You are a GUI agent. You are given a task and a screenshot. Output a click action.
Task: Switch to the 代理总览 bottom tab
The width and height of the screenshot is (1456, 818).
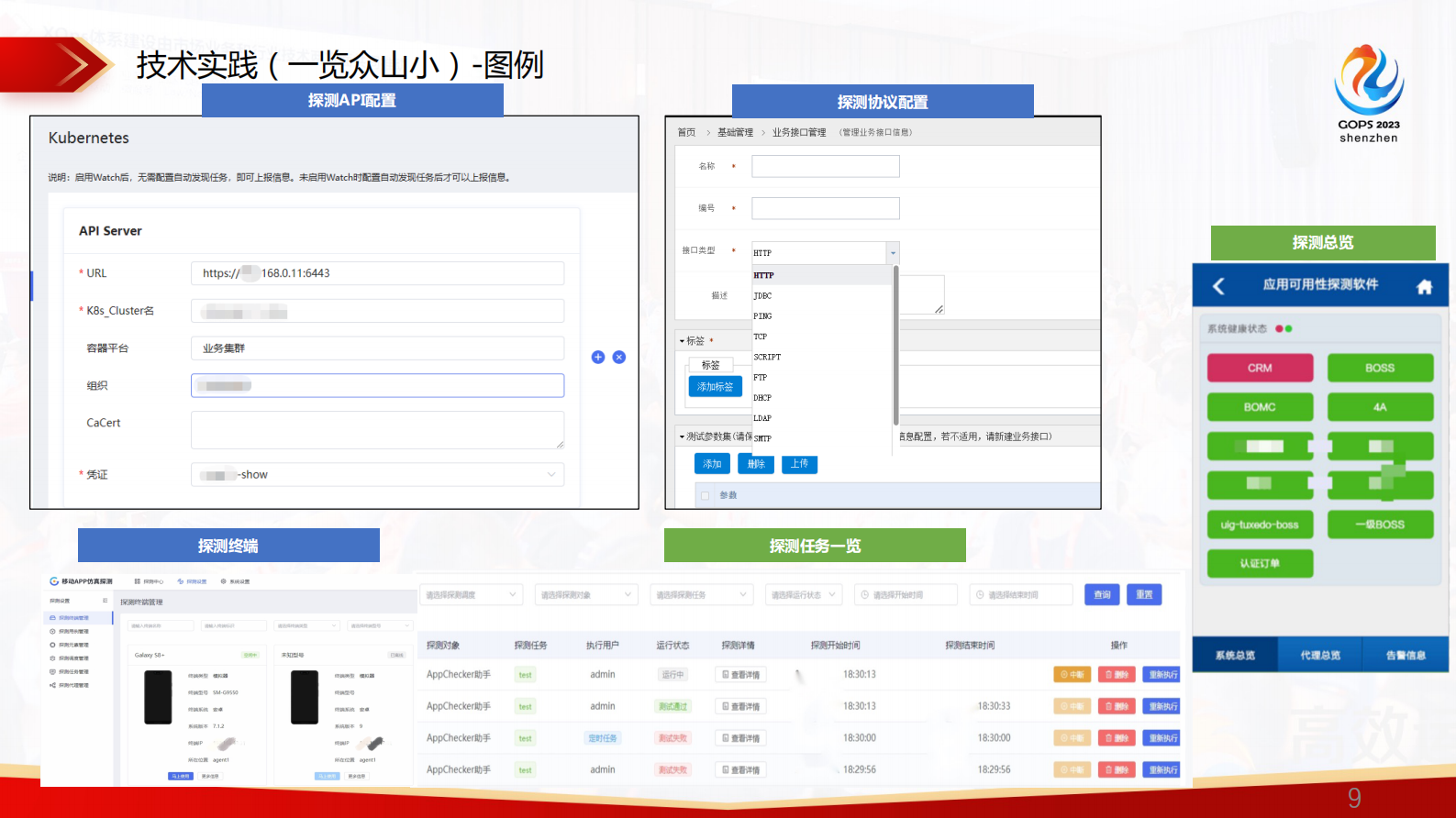pyautogui.click(x=1320, y=655)
